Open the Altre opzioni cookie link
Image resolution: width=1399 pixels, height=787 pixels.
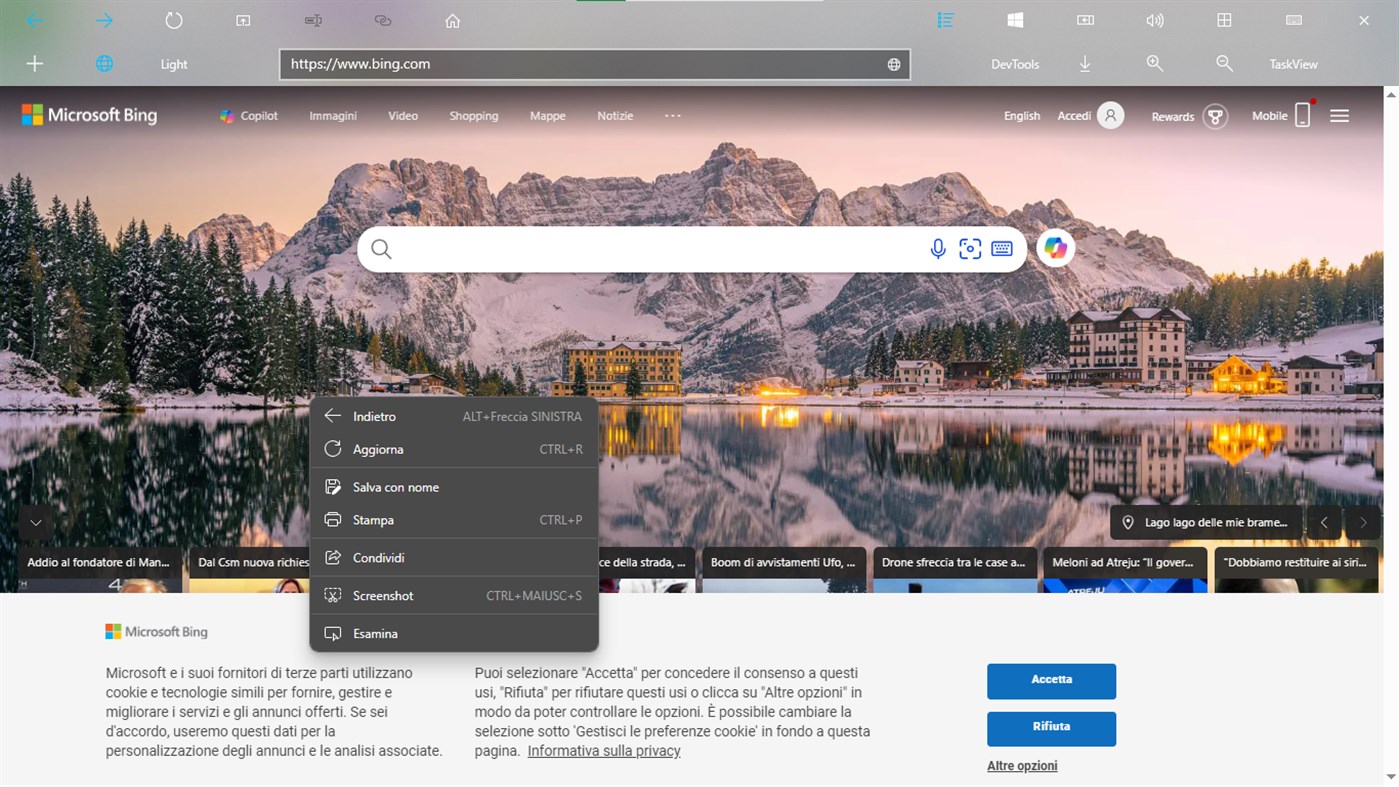coord(1022,766)
